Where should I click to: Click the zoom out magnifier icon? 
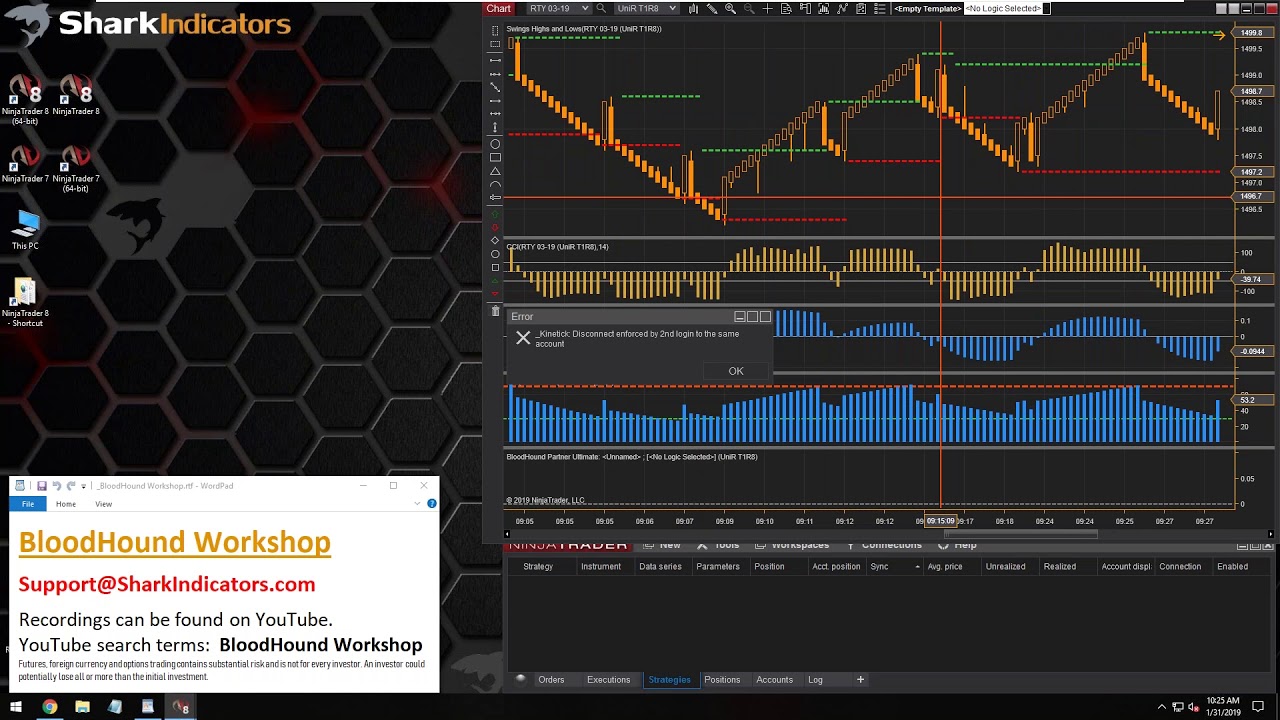coord(749,8)
